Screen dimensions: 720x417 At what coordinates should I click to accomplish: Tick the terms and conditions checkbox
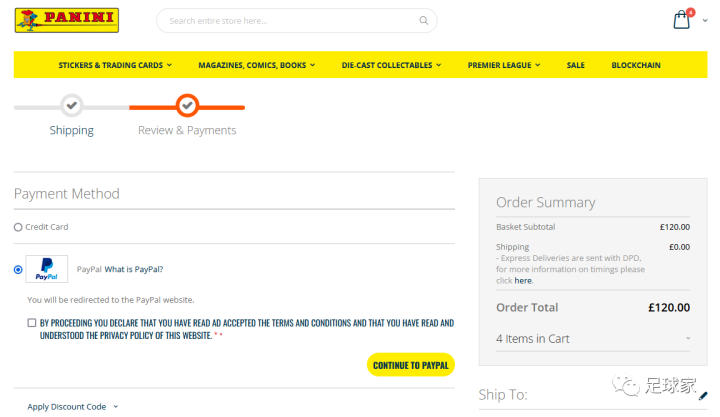pos(32,323)
